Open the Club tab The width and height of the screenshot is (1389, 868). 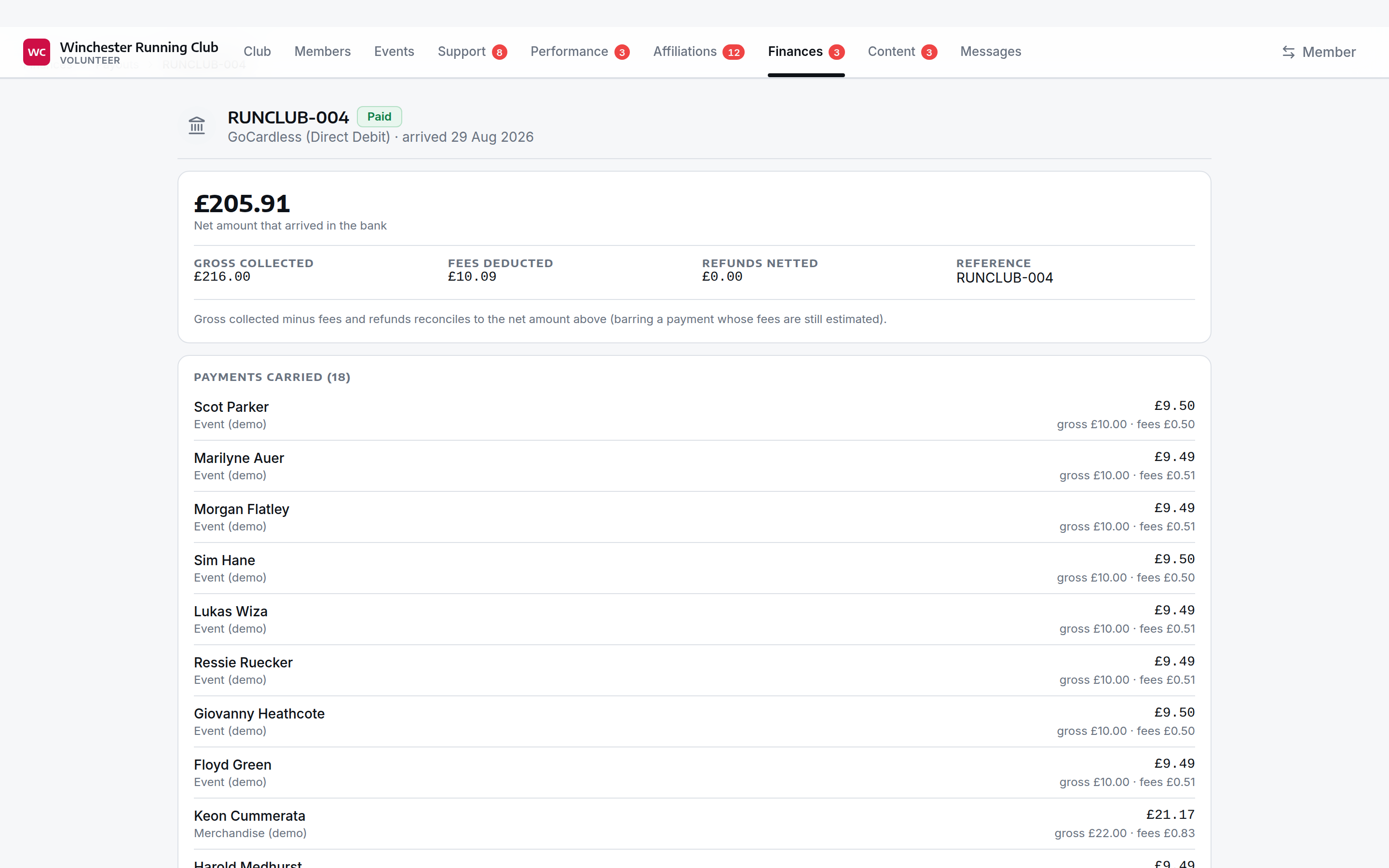point(257,52)
